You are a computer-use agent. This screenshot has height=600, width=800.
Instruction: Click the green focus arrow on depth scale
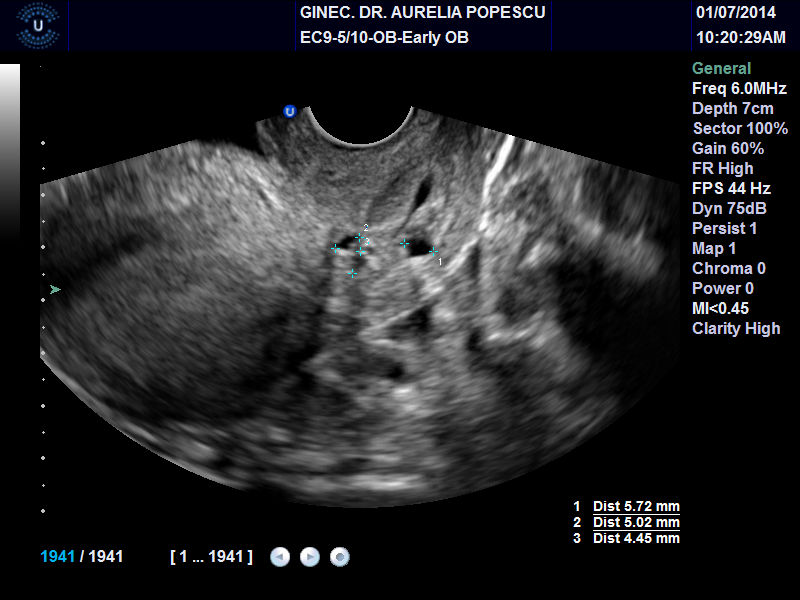pos(55,290)
